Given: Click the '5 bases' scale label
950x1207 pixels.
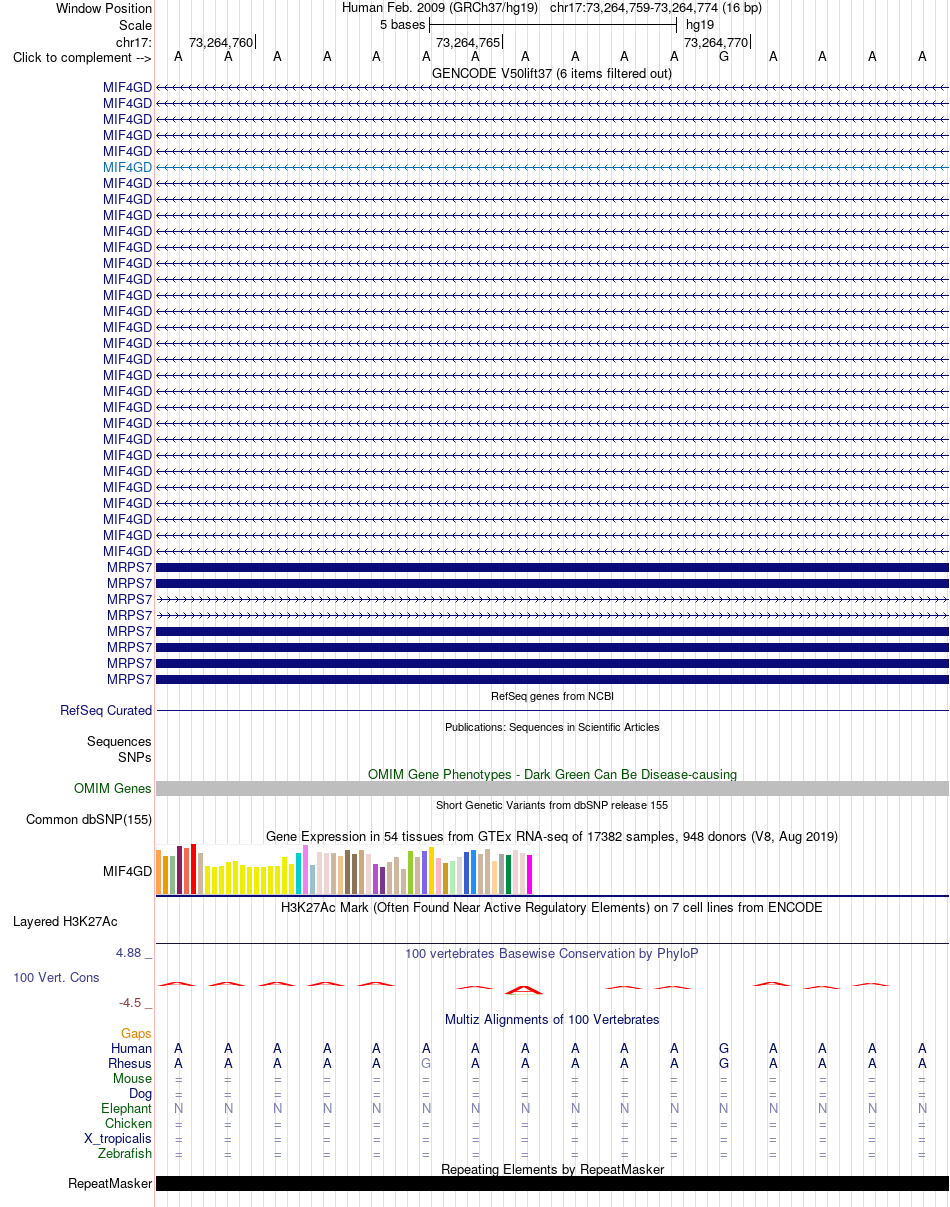Looking at the screenshot, I should coord(403,24).
